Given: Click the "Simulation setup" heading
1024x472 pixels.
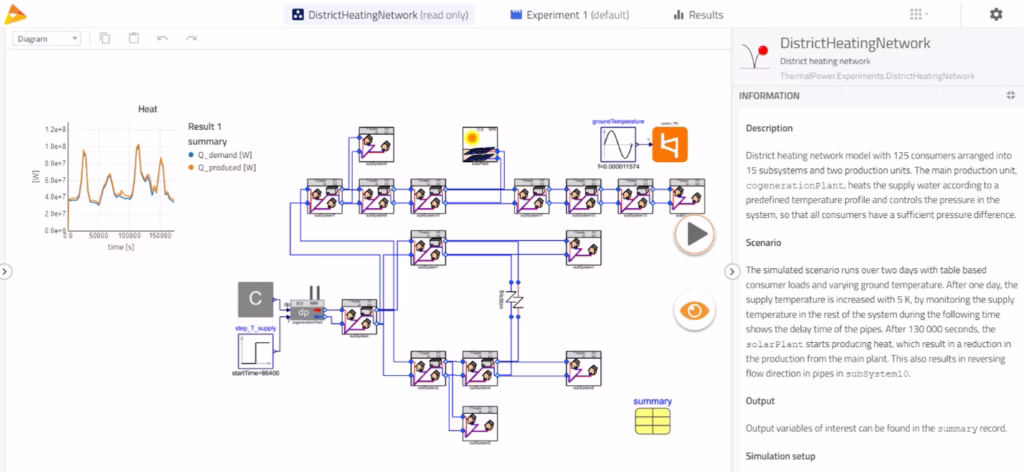Looking at the screenshot, I should [780, 456].
